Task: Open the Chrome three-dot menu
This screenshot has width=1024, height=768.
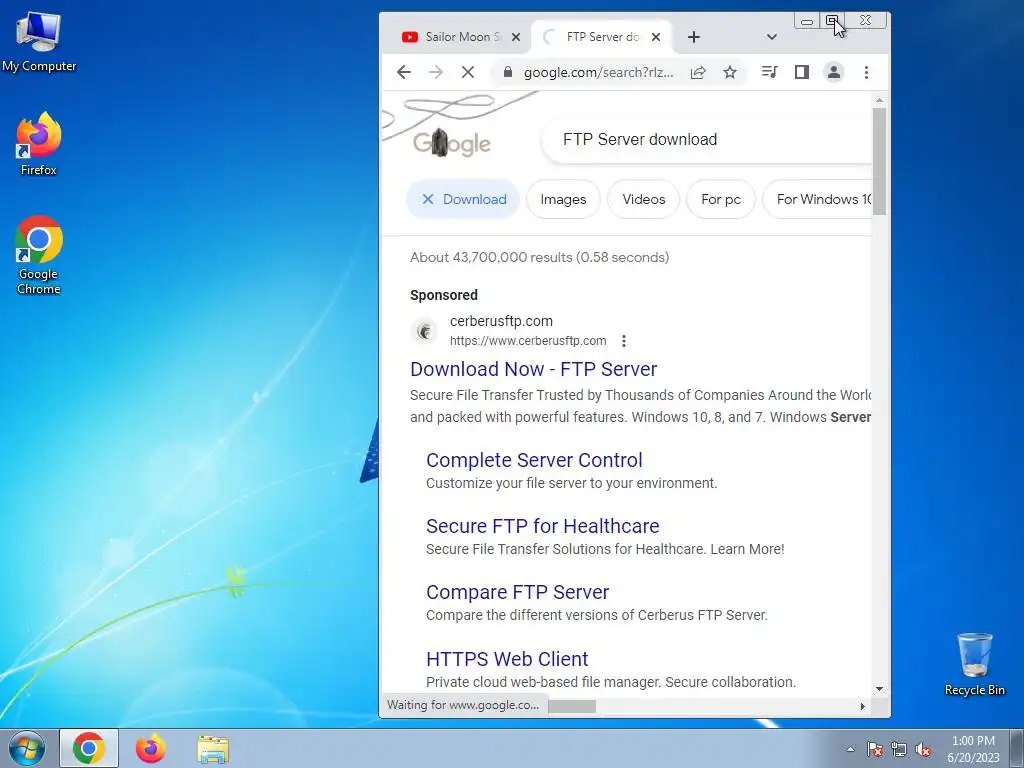Action: pos(867,72)
